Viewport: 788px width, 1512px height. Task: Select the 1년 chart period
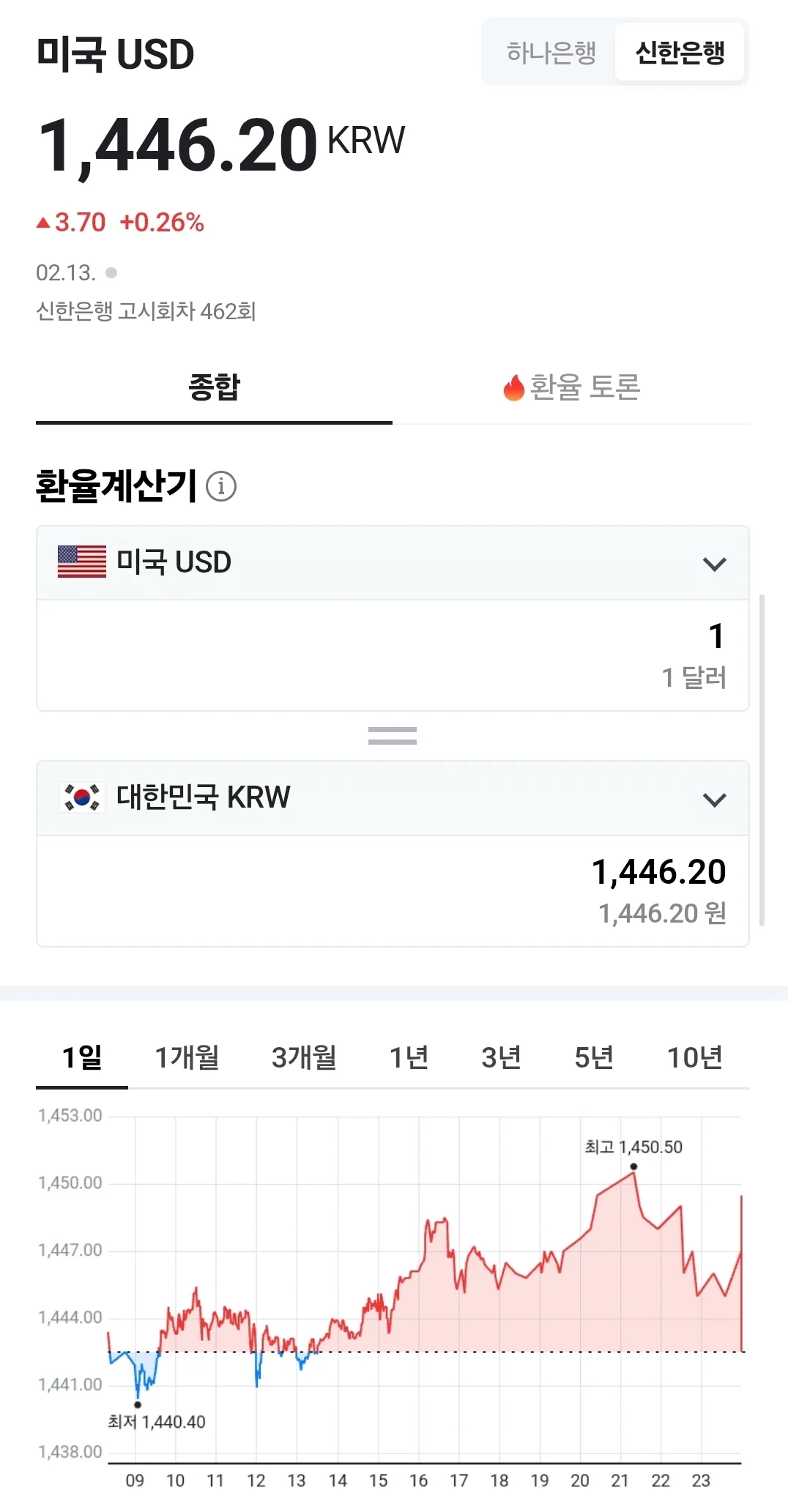pyautogui.click(x=409, y=1057)
